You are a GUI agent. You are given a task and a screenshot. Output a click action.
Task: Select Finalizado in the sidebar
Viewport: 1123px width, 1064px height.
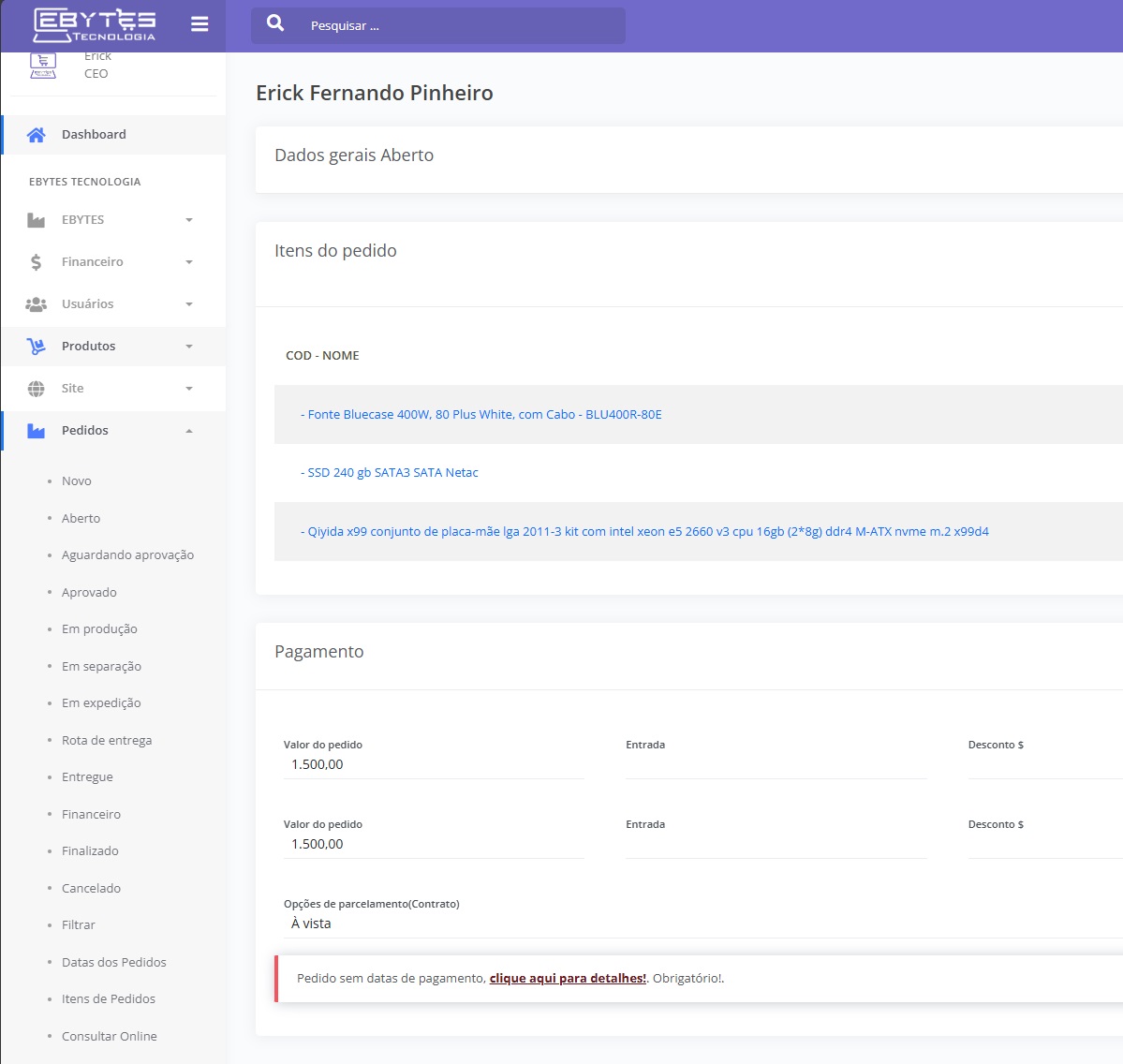[x=90, y=850]
